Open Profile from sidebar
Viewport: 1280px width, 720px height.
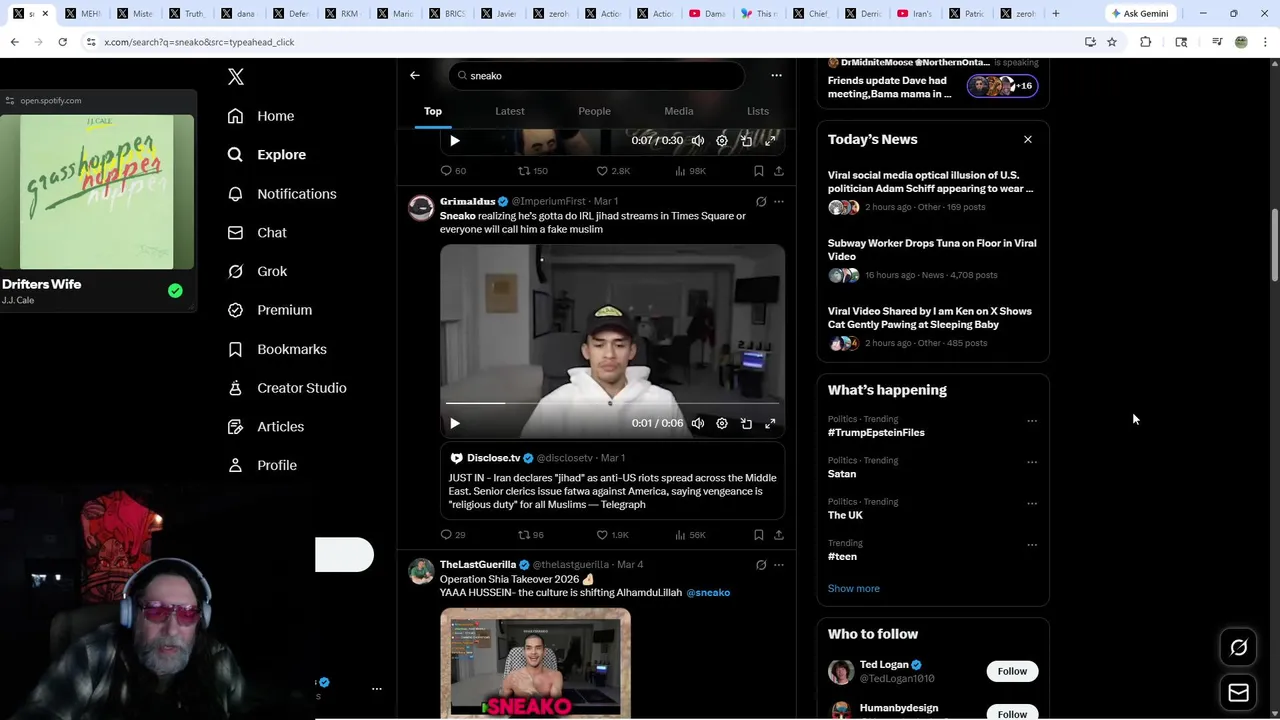pos(262,465)
